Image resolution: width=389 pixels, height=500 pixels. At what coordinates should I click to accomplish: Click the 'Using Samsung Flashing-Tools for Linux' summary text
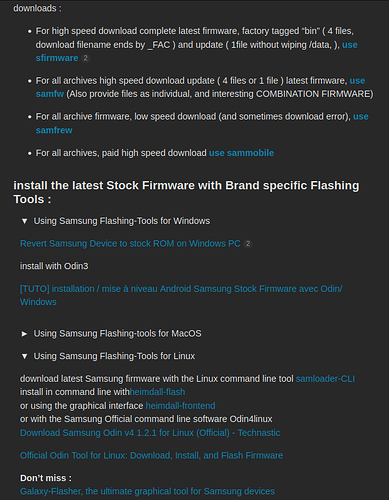click(114, 356)
